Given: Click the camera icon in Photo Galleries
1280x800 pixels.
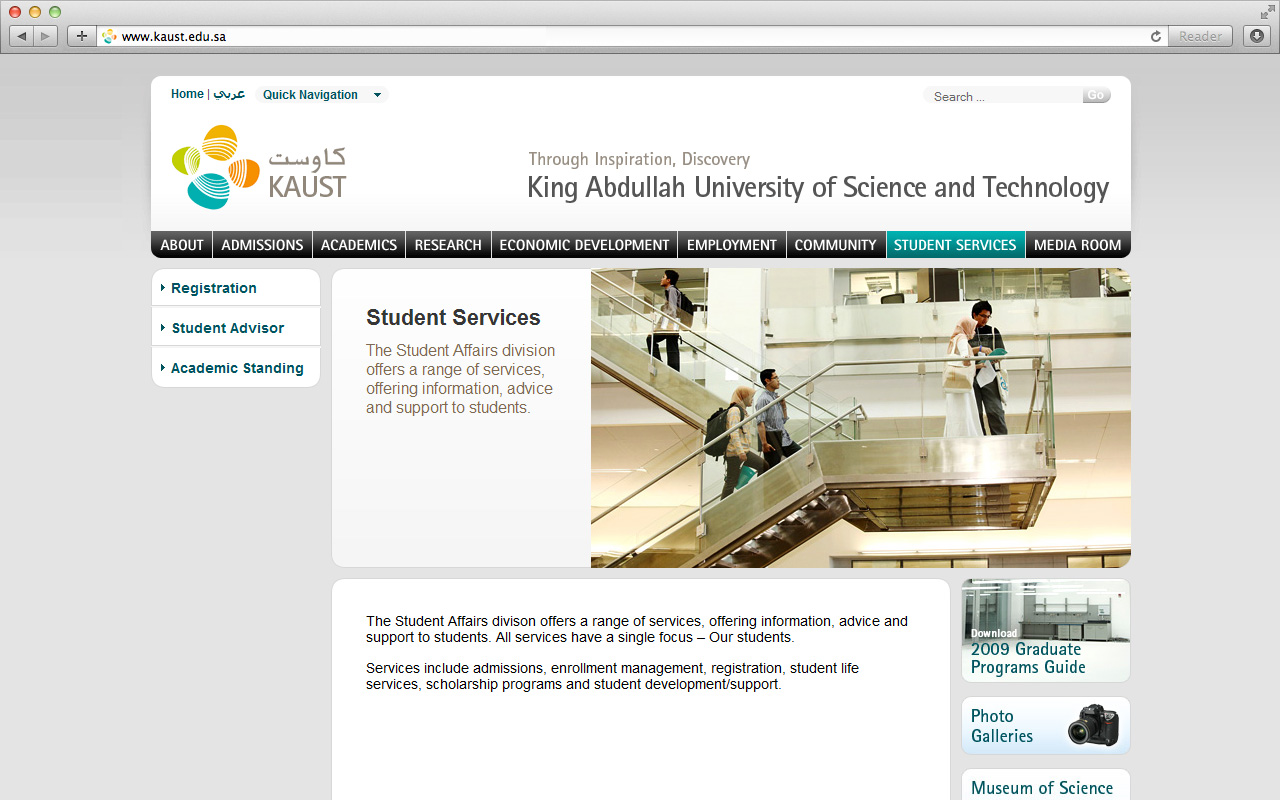Looking at the screenshot, I should 1092,725.
